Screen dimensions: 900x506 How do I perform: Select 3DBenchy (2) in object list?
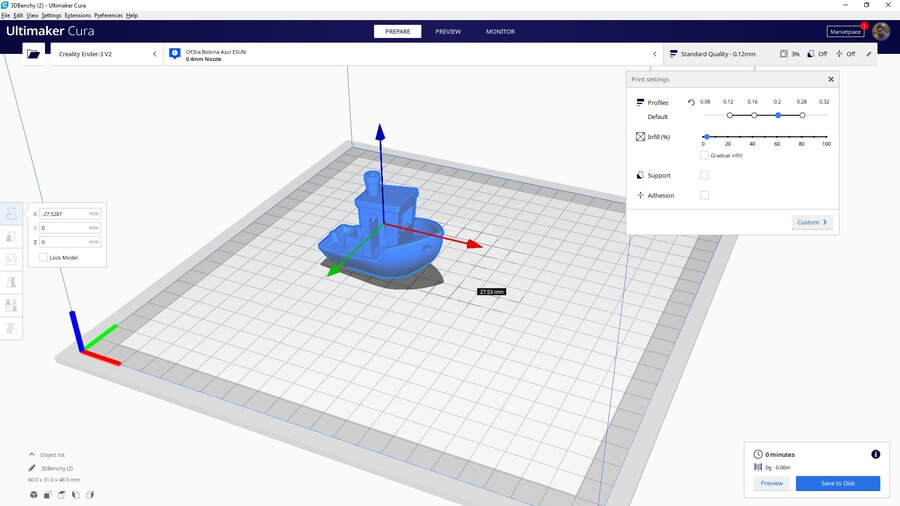(57, 468)
